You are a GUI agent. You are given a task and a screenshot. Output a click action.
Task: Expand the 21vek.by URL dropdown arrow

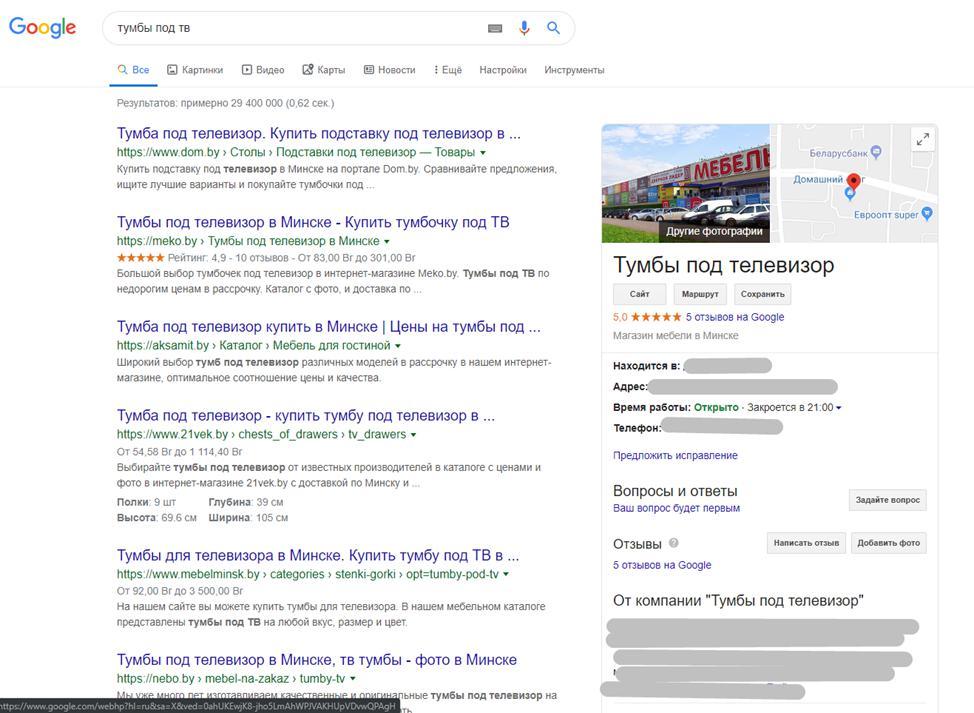(x=413, y=435)
